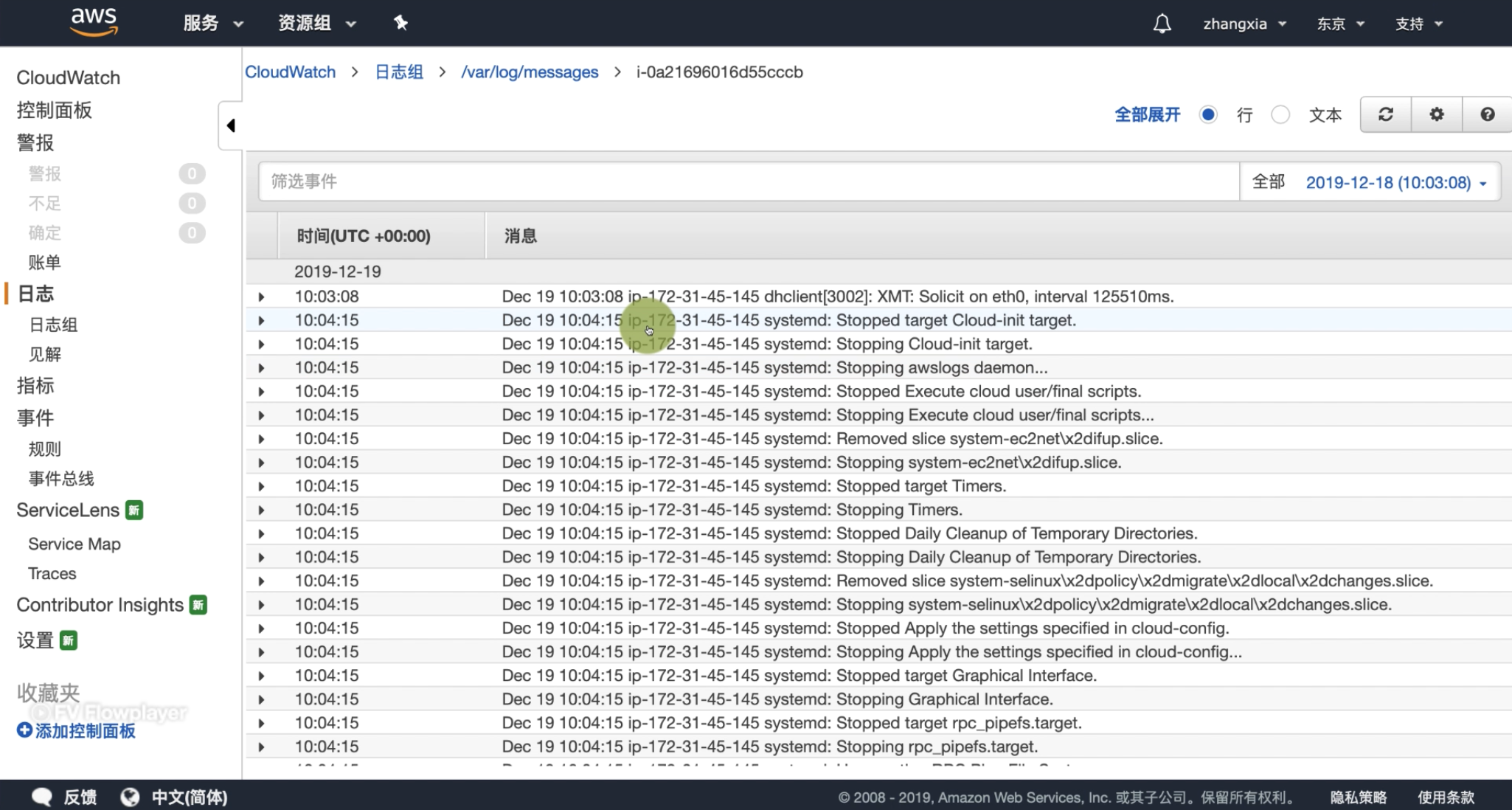The height and width of the screenshot is (810, 1512).
Task: Open 使用条款 terms of use link
Action: click(x=1446, y=797)
